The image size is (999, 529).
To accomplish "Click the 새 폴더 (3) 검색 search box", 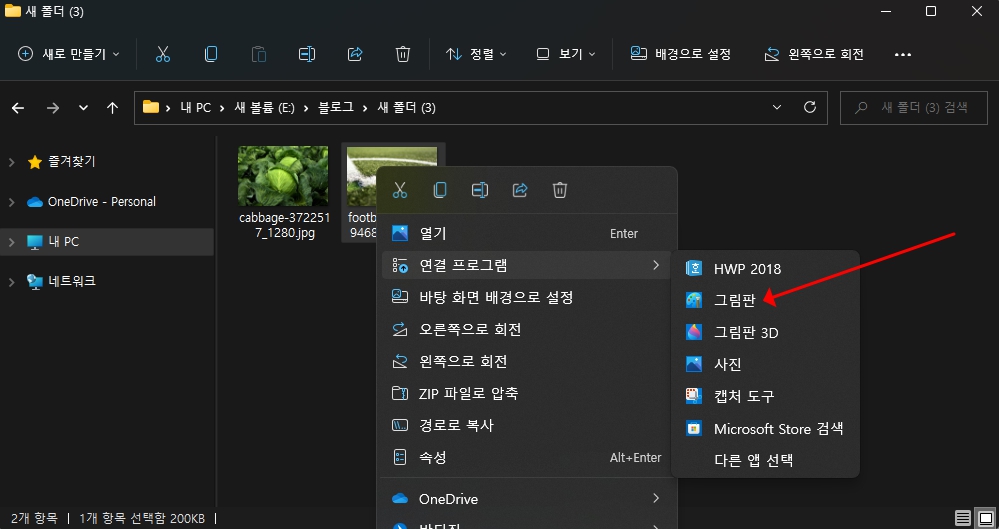I will 914,108.
